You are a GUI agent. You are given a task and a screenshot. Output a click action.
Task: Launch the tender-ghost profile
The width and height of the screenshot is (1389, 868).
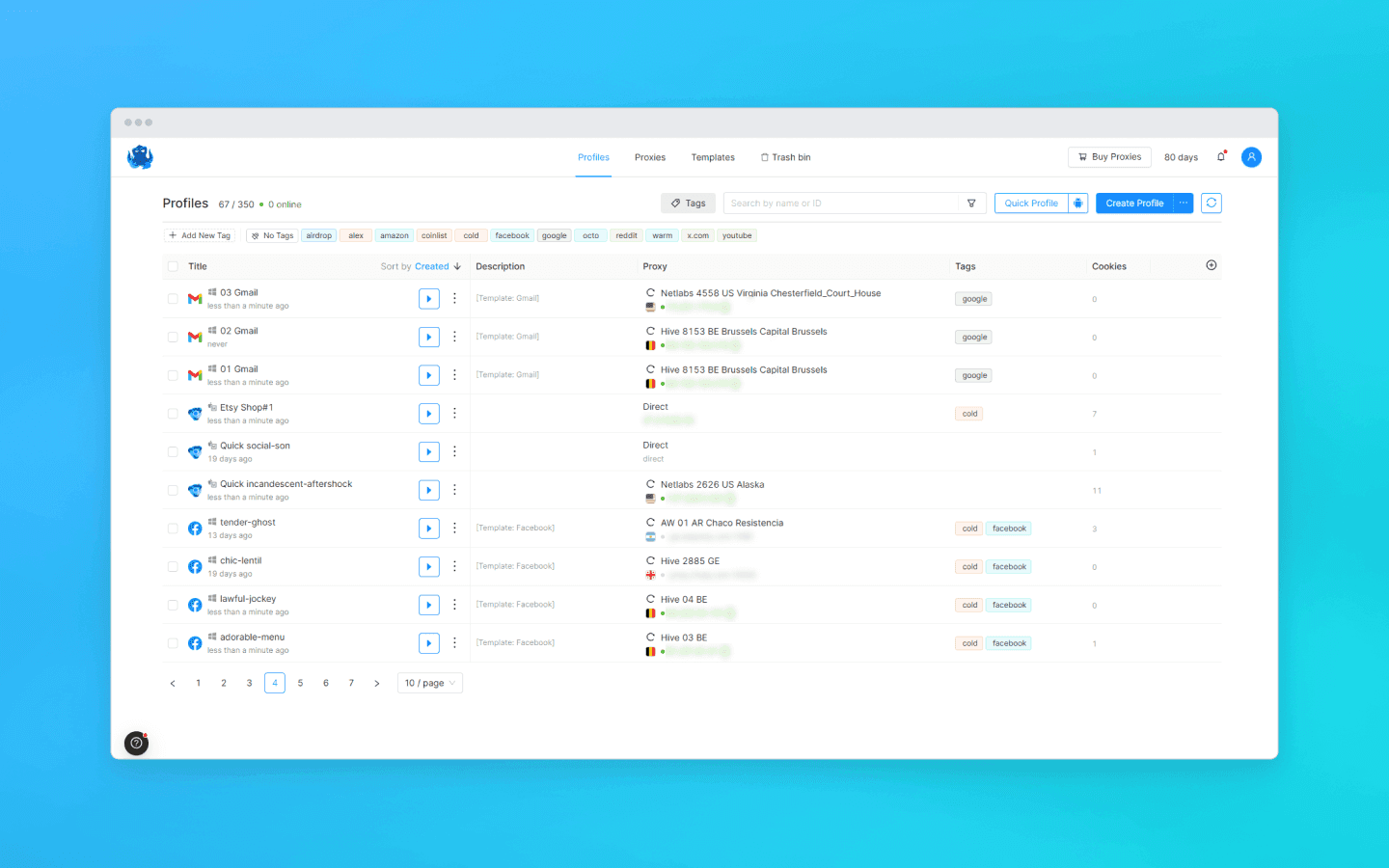pyautogui.click(x=429, y=529)
